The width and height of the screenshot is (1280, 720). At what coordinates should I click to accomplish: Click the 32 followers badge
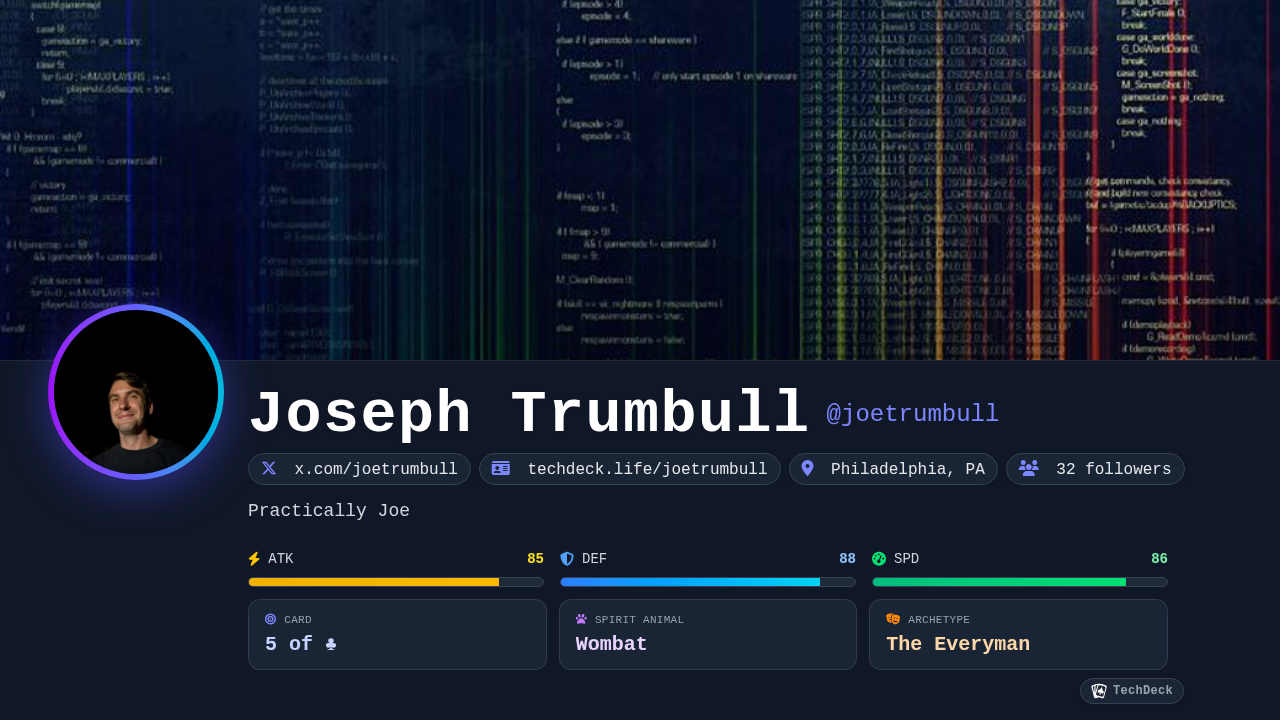pyautogui.click(x=1112, y=469)
